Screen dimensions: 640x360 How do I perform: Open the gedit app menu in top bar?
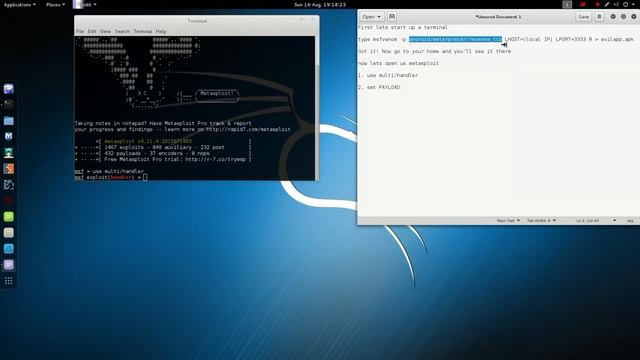click(x=85, y=4)
